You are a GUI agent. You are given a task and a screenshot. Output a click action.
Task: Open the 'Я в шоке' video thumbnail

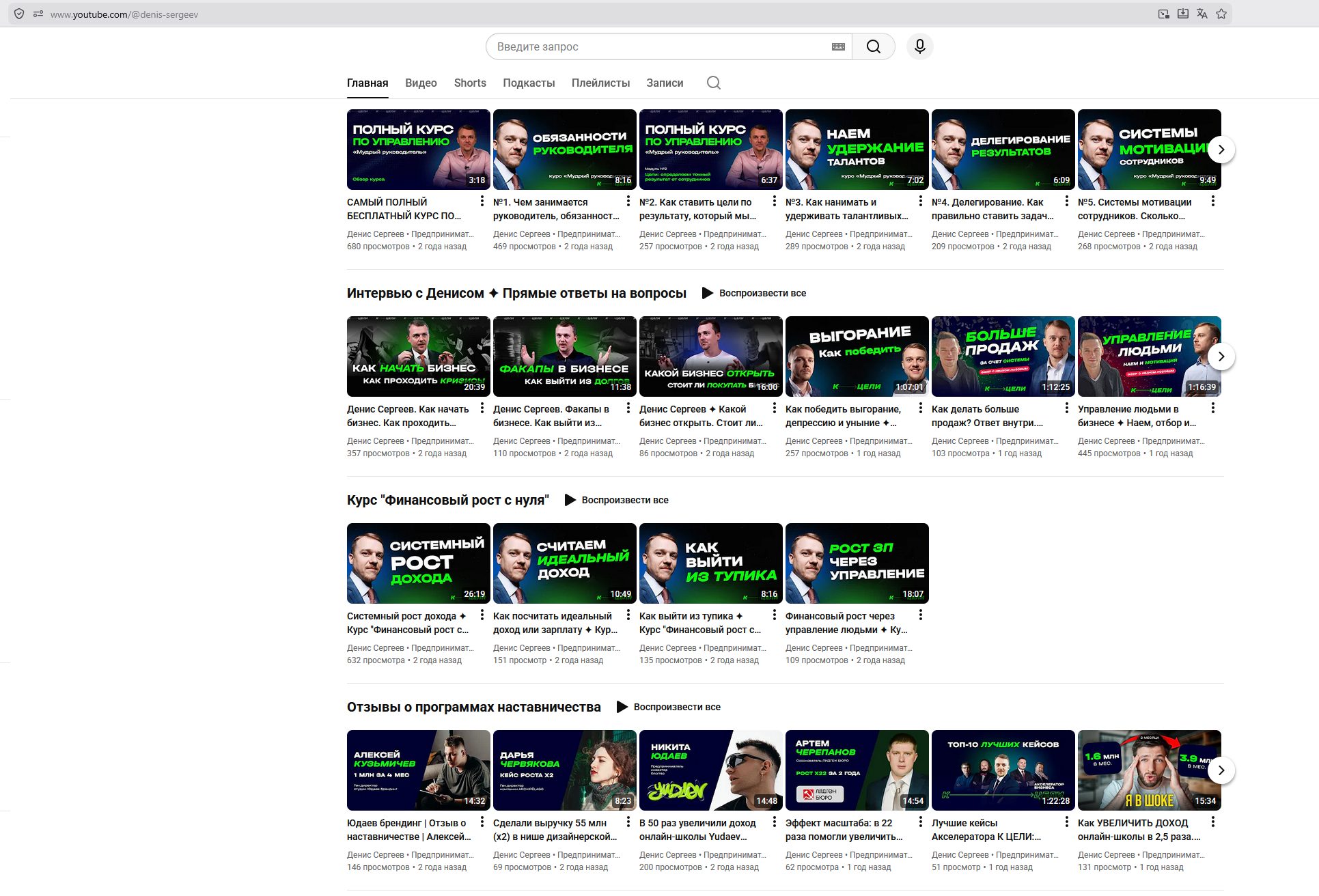[x=1149, y=770]
